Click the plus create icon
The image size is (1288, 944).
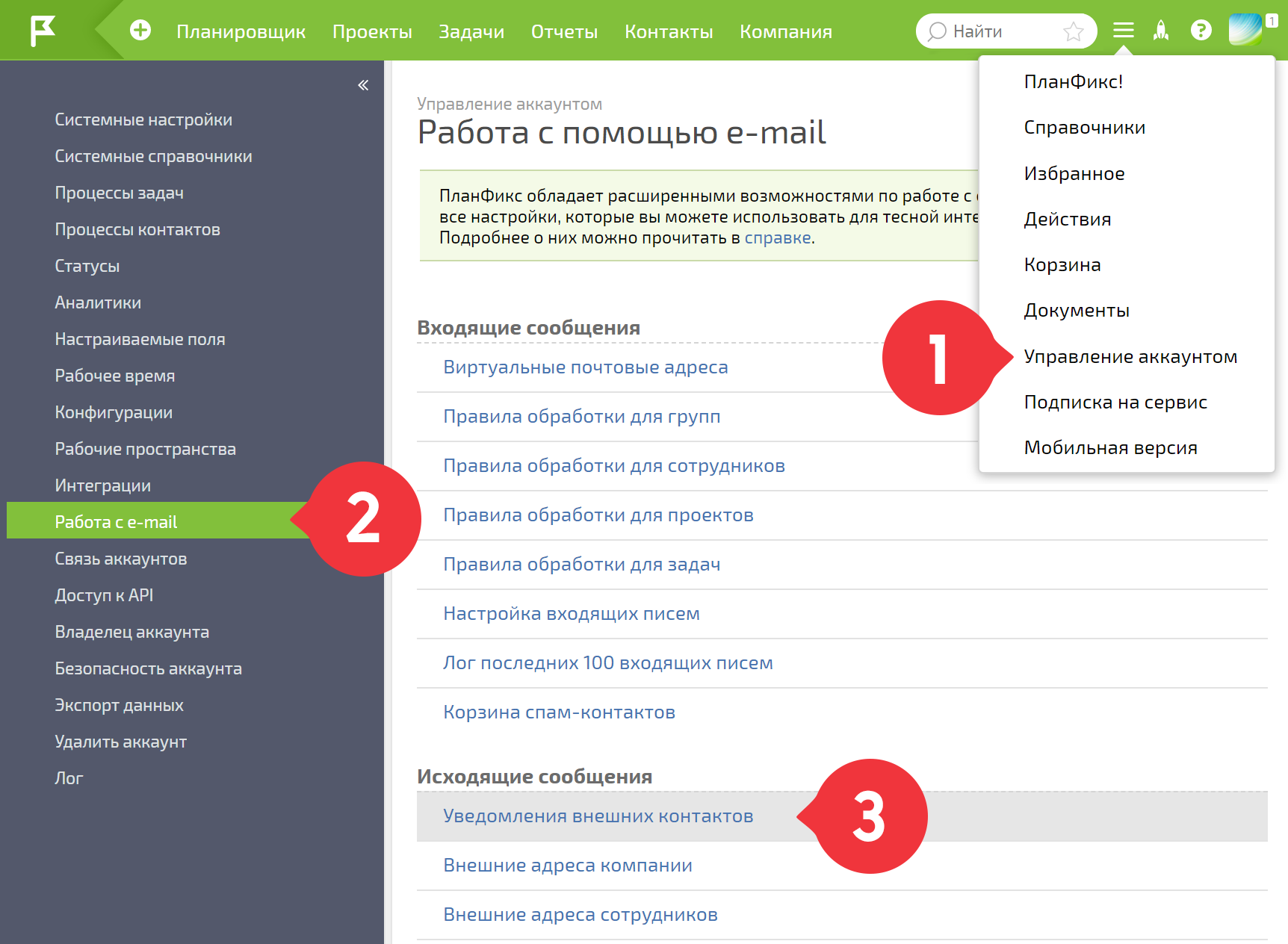(x=140, y=31)
